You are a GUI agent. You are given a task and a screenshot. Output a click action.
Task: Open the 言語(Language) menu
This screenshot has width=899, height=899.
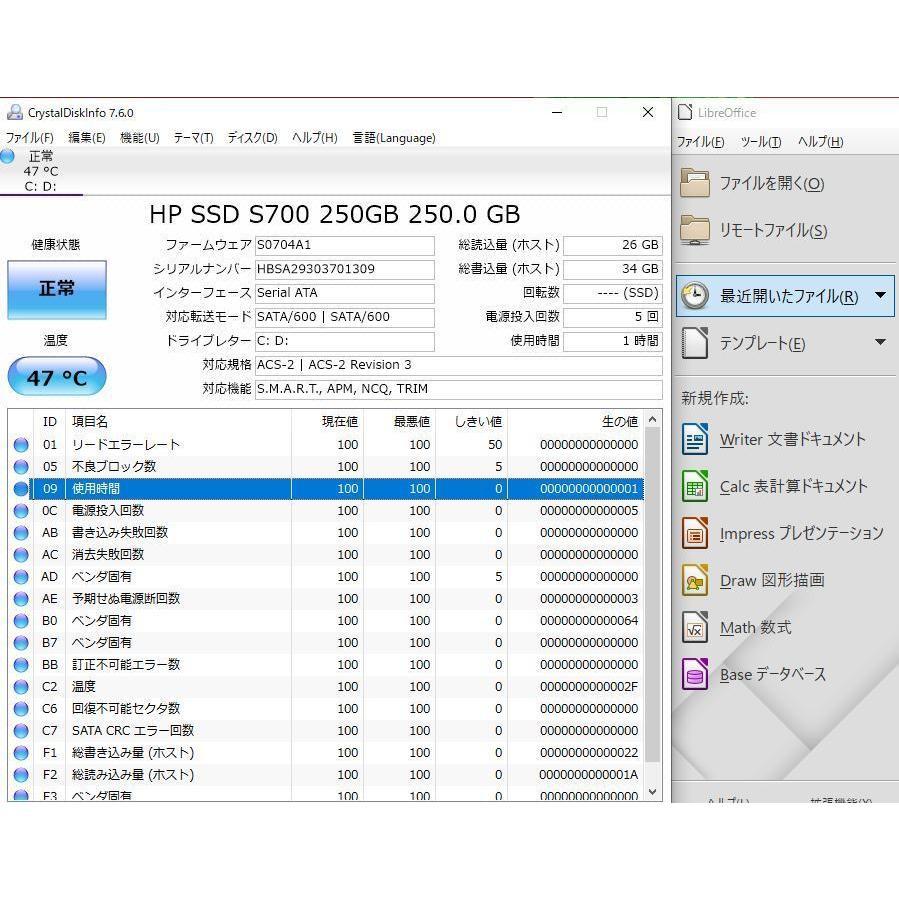[394, 138]
